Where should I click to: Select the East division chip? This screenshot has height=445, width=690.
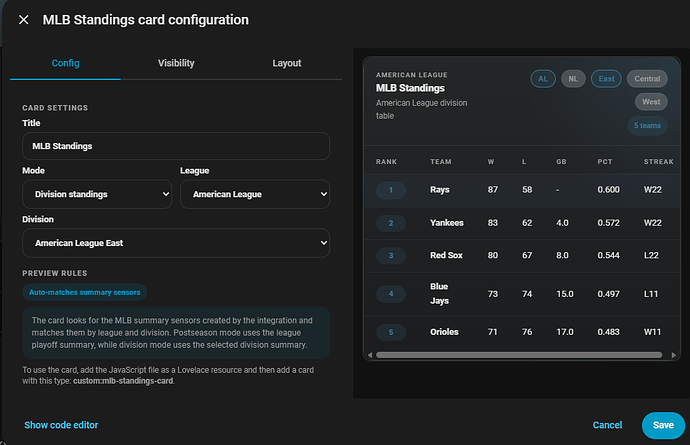[x=606, y=79]
